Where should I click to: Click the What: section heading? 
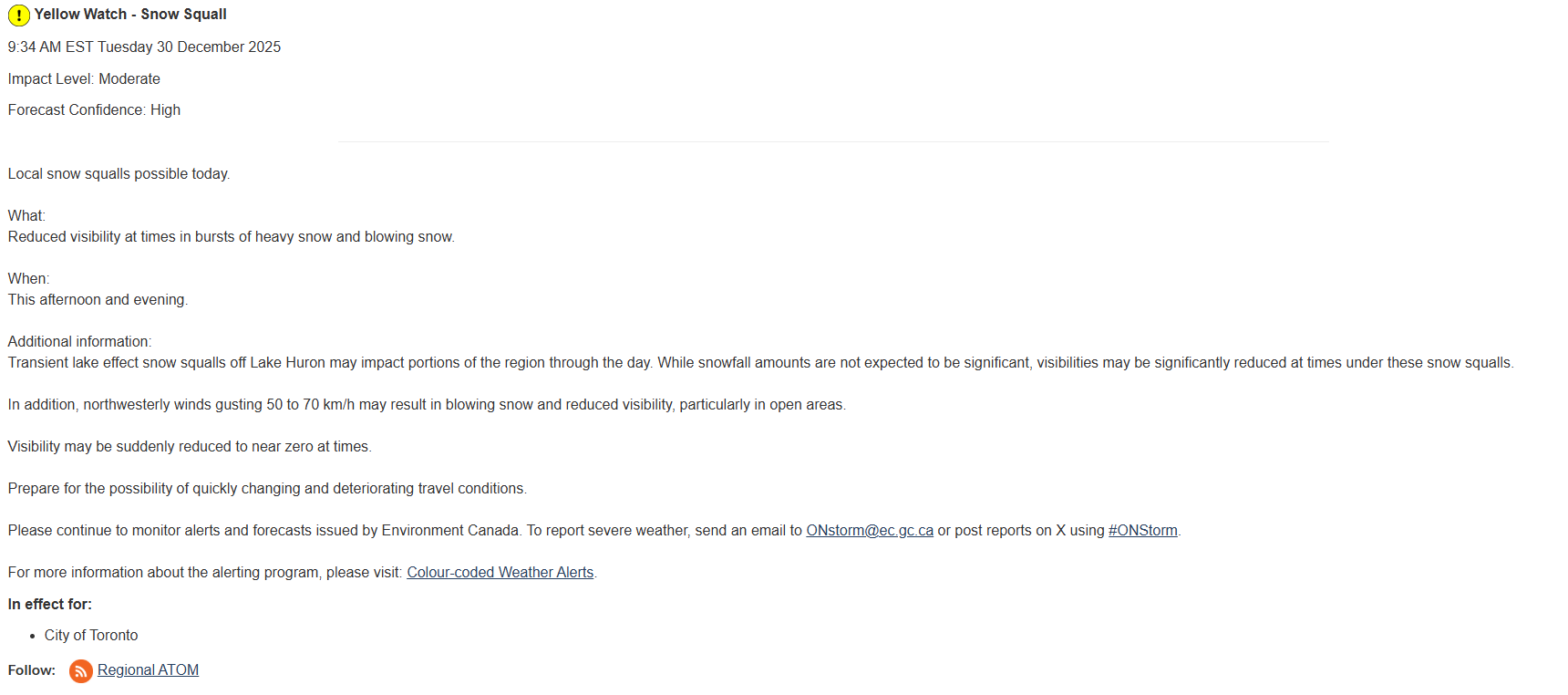click(x=26, y=216)
